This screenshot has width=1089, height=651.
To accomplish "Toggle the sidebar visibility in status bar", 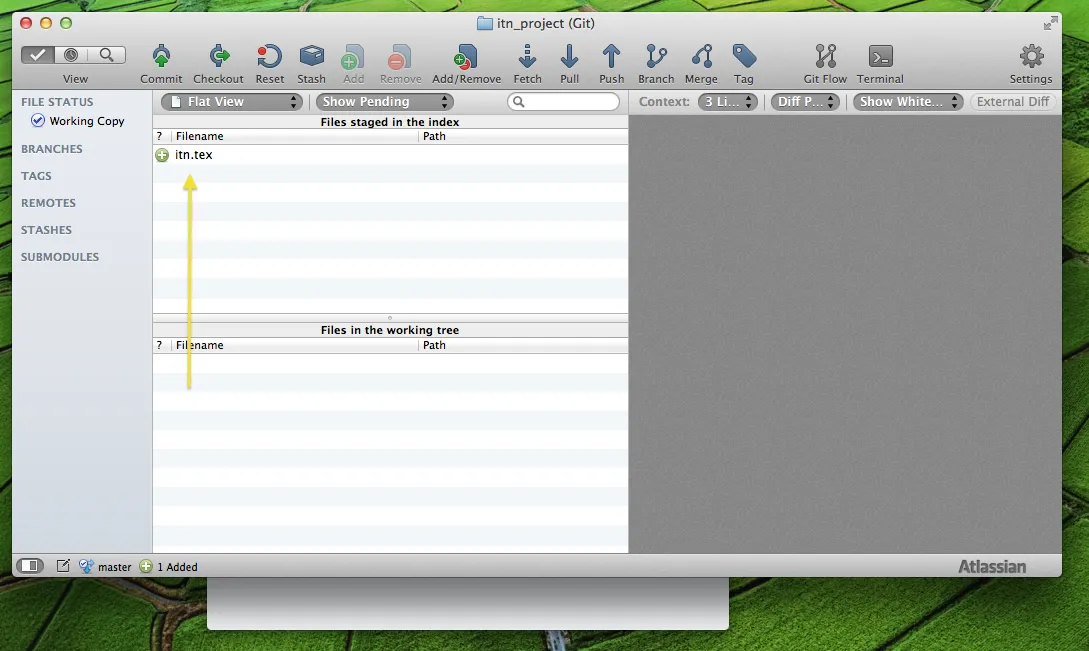I will point(29,566).
